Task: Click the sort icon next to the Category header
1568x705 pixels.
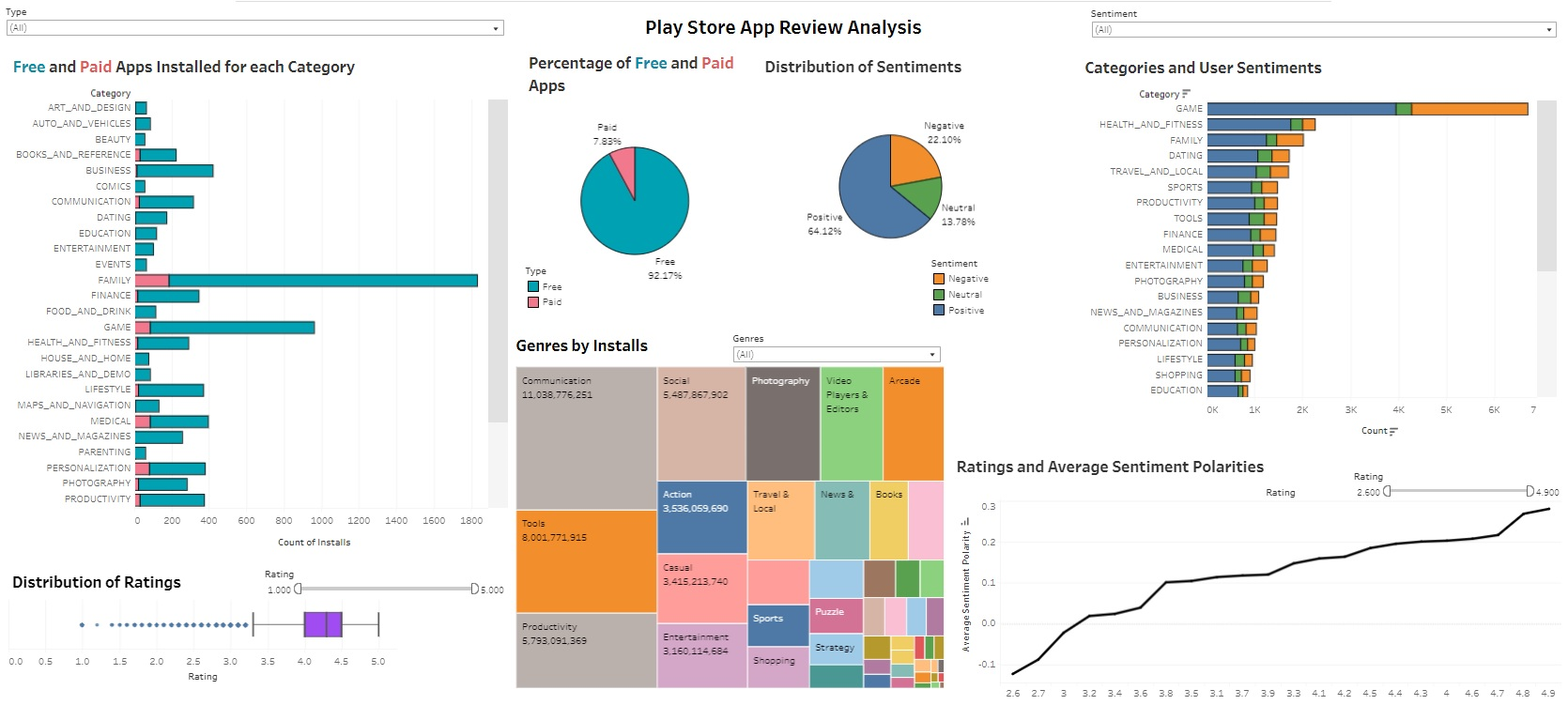Action: pos(1186,94)
